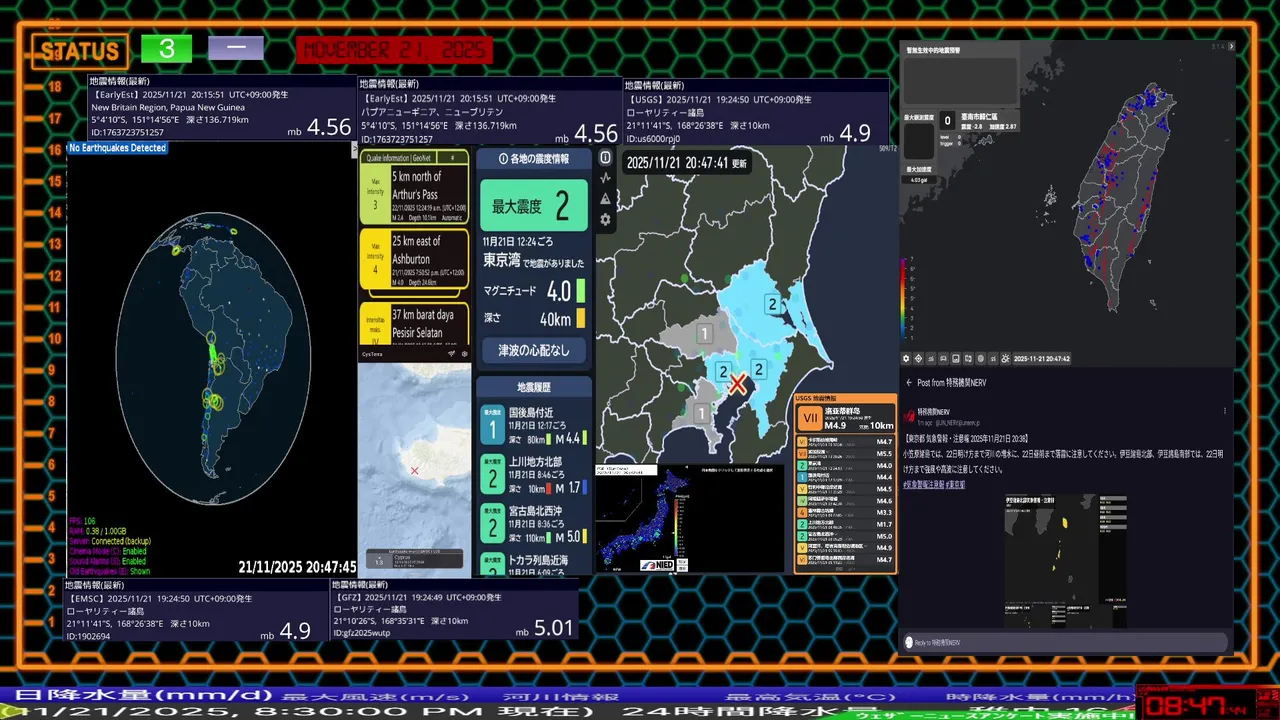Click the EMSC mb 4.9 earthquake info box
Screen dimensions: 1280x720
[196, 610]
